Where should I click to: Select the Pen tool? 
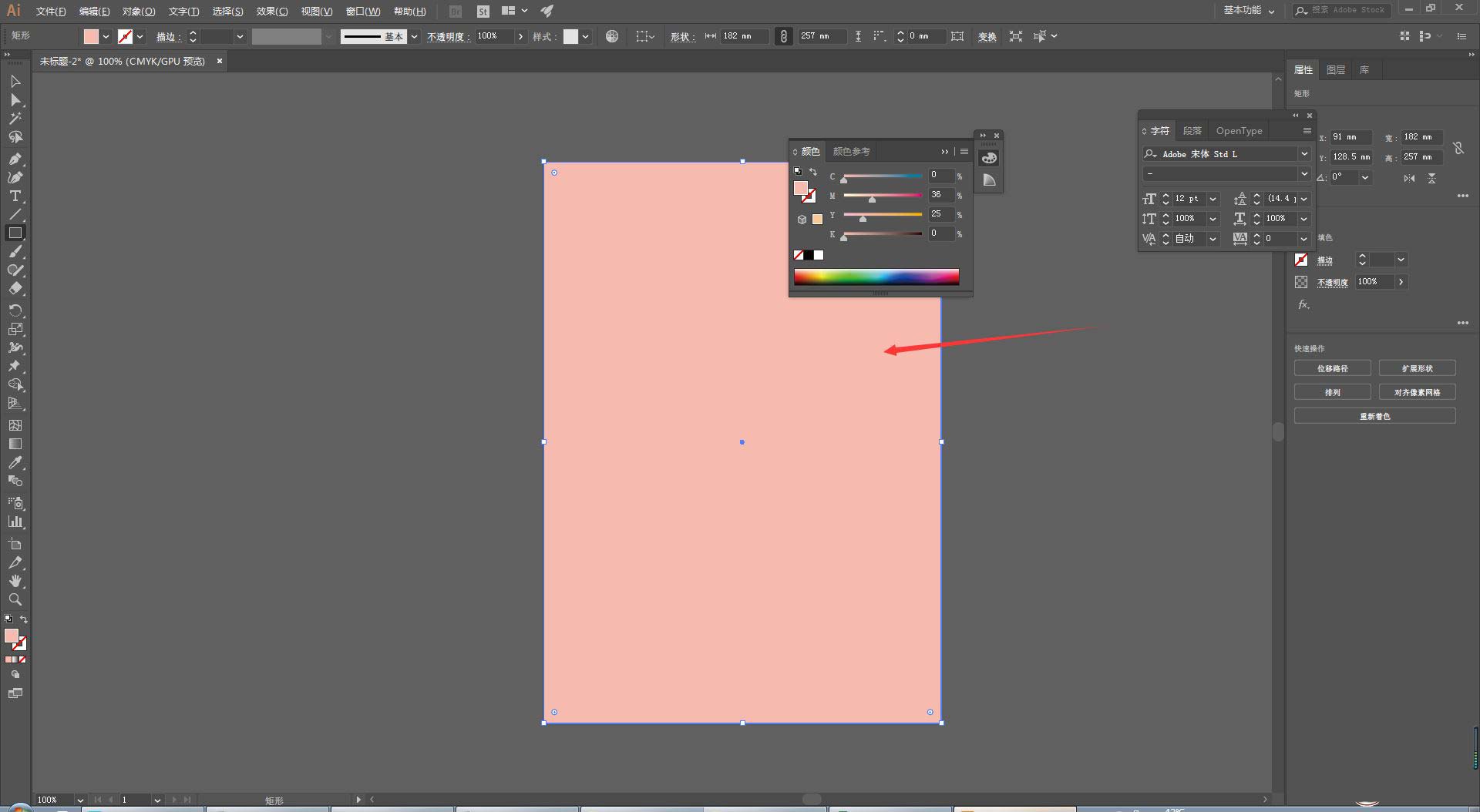(15, 159)
